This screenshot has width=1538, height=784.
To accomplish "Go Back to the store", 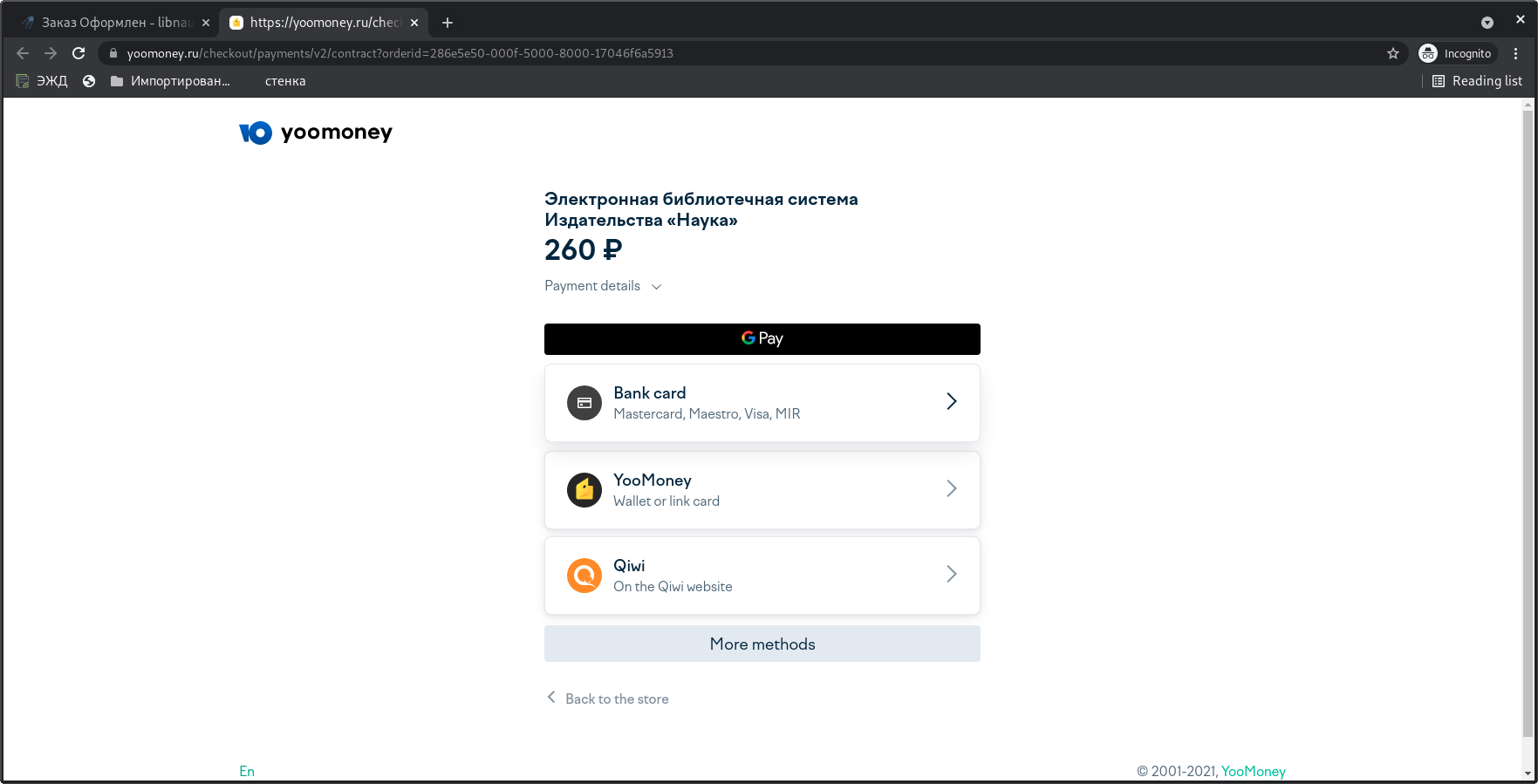I will click(608, 699).
